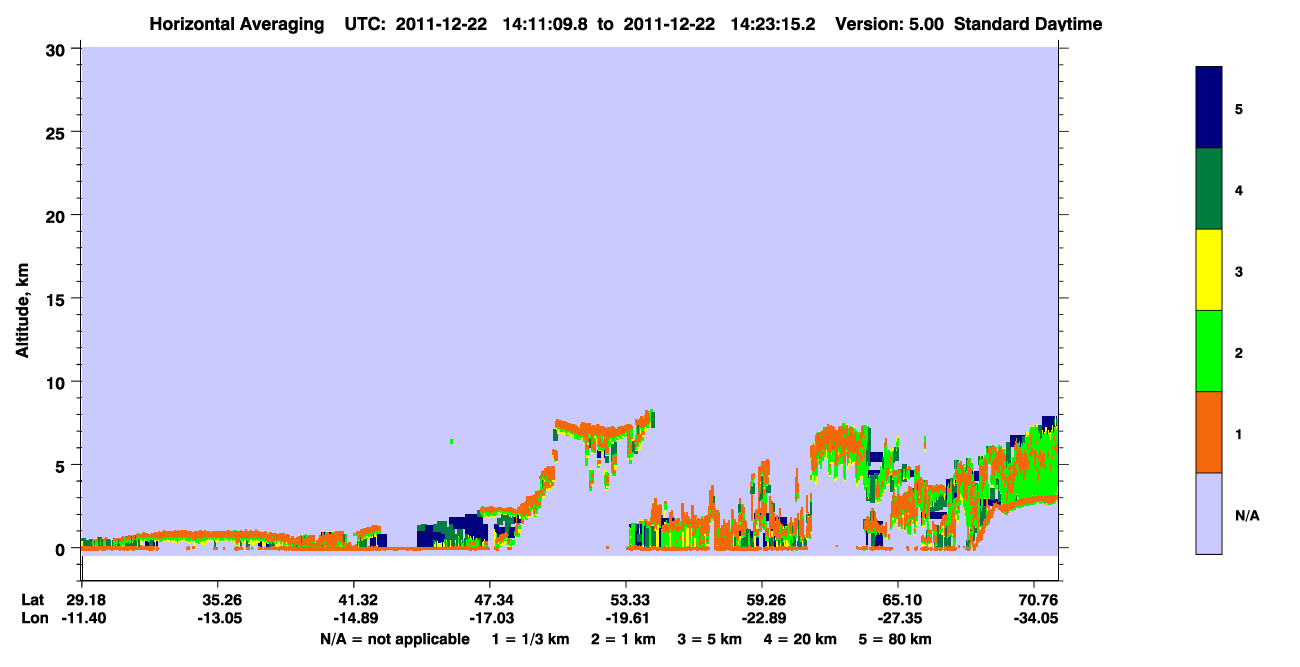Click the longitude value '-22.89'
The image size is (1300, 667).
pyautogui.click(x=762, y=619)
